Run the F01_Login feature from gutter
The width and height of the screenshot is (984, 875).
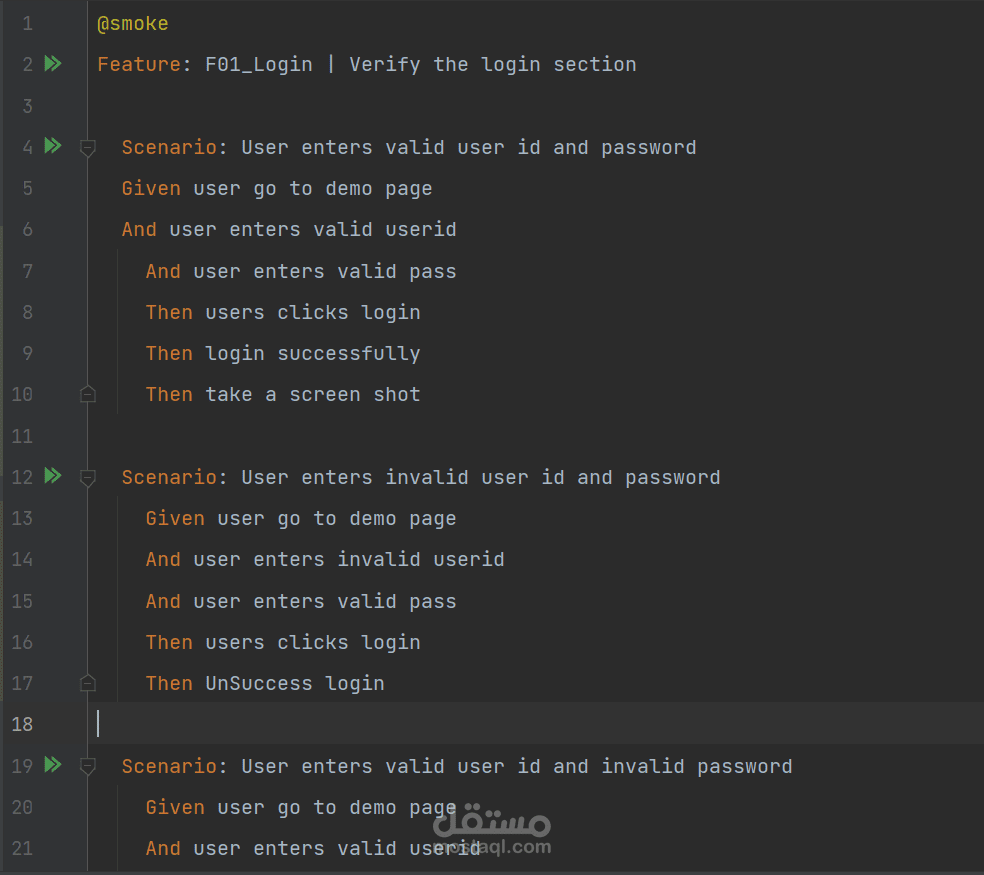click(x=53, y=64)
